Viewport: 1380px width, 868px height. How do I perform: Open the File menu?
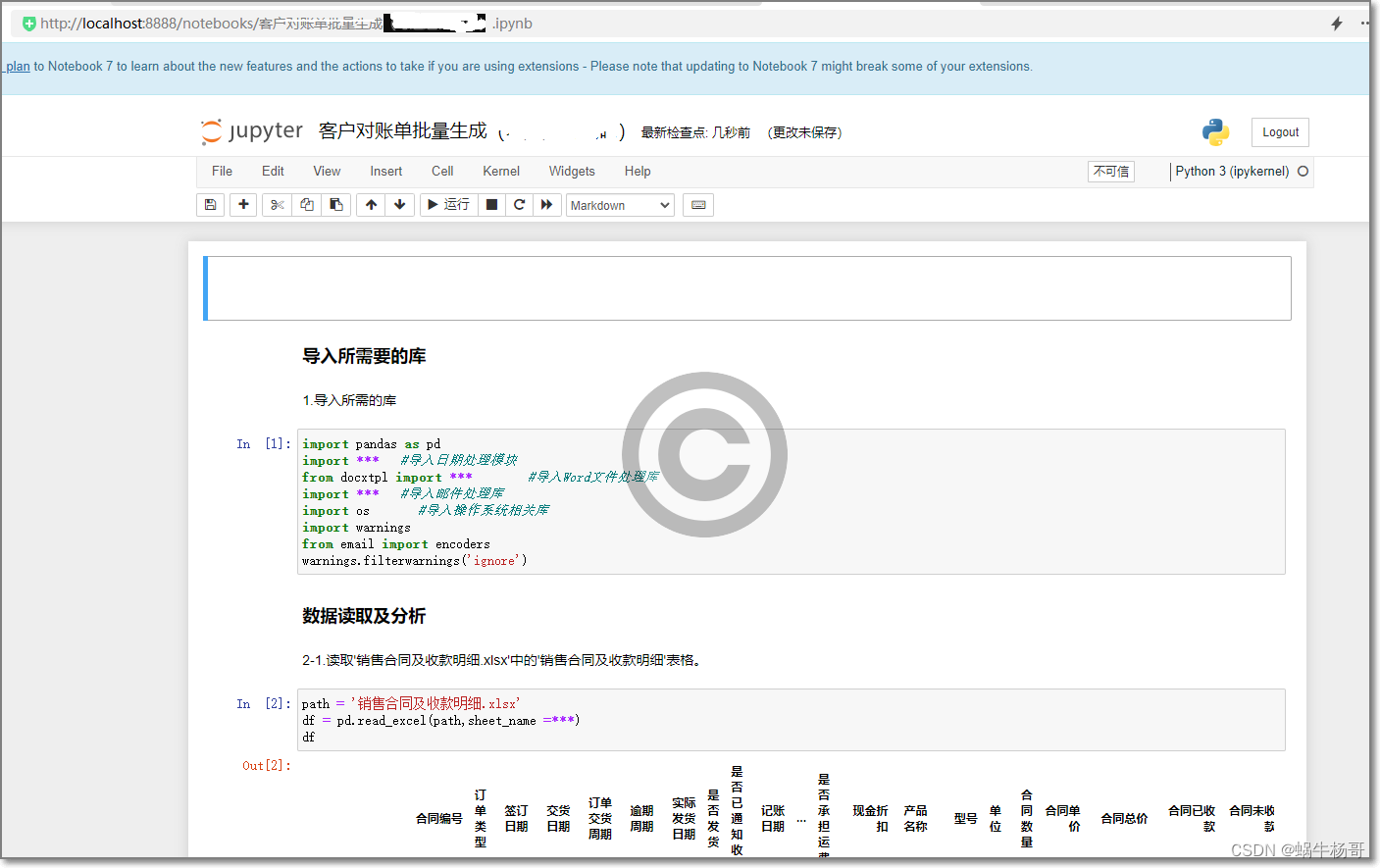pos(222,172)
